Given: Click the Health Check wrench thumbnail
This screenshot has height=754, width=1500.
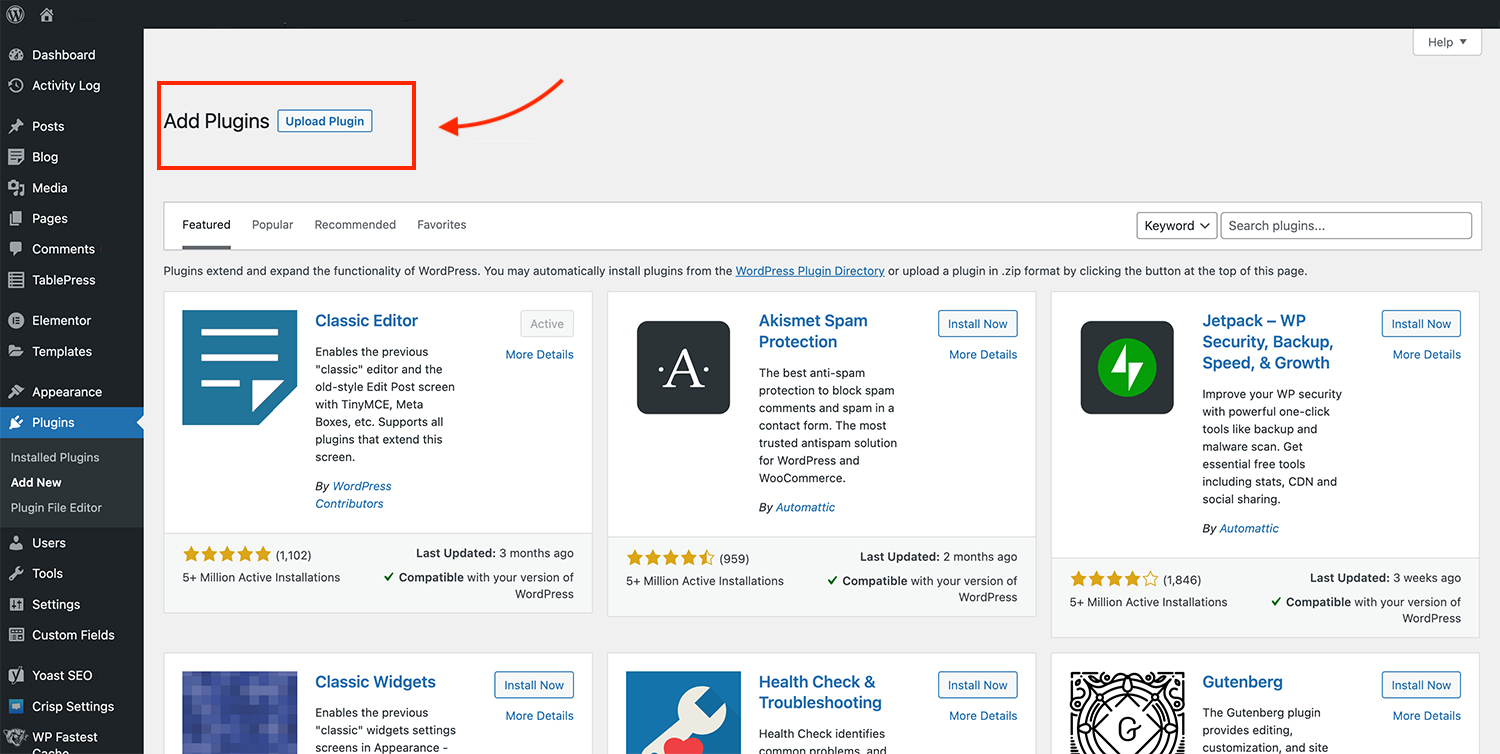Looking at the screenshot, I should pos(684,712).
